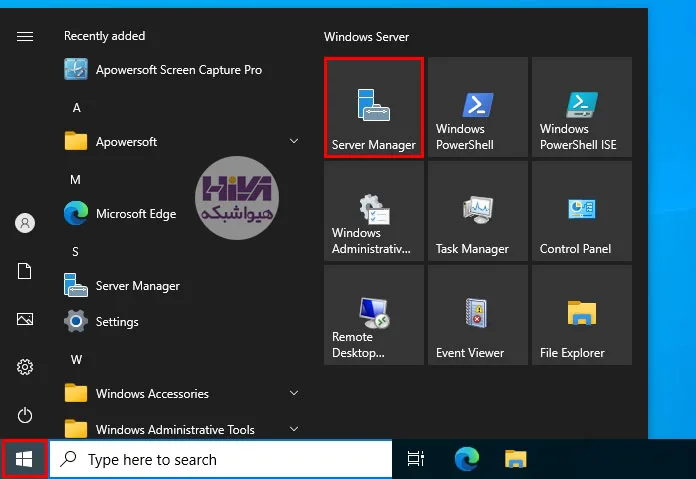Screen dimensions: 696x479
Task: Click the Power button in sidebar
Action: (x=25, y=415)
